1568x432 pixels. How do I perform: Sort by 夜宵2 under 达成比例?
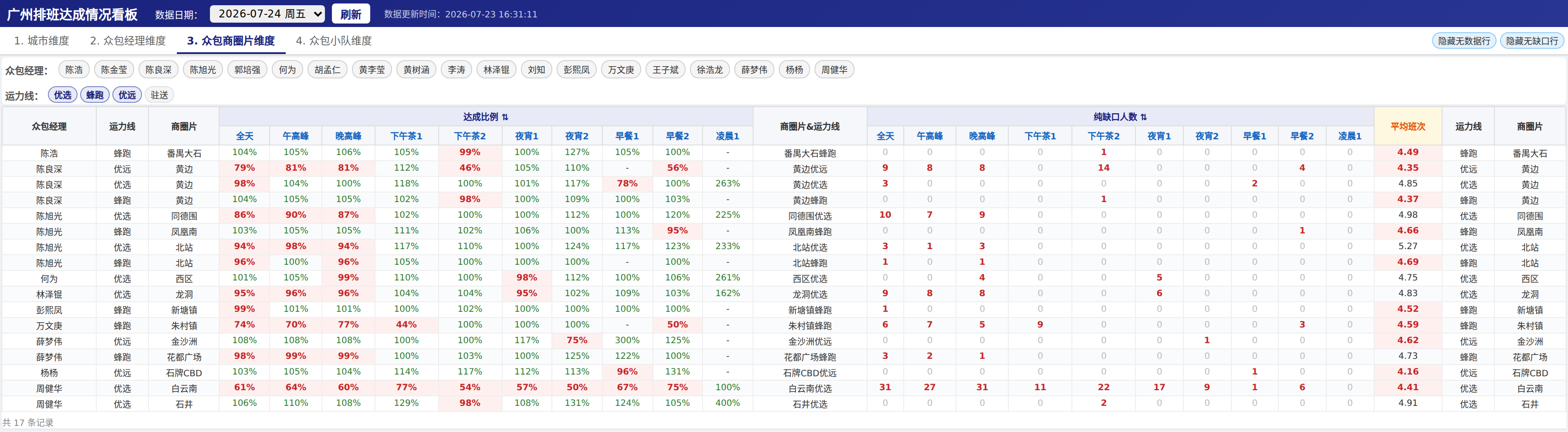[x=577, y=136]
